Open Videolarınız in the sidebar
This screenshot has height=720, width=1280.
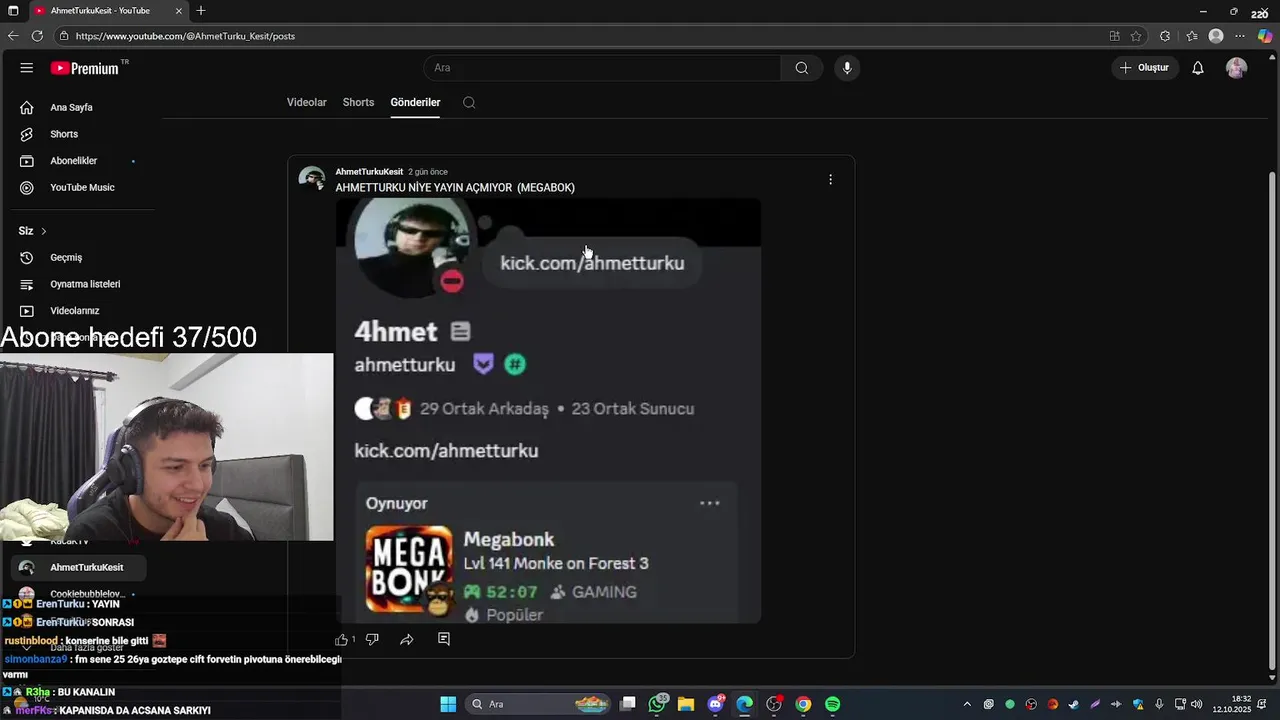coord(80,311)
